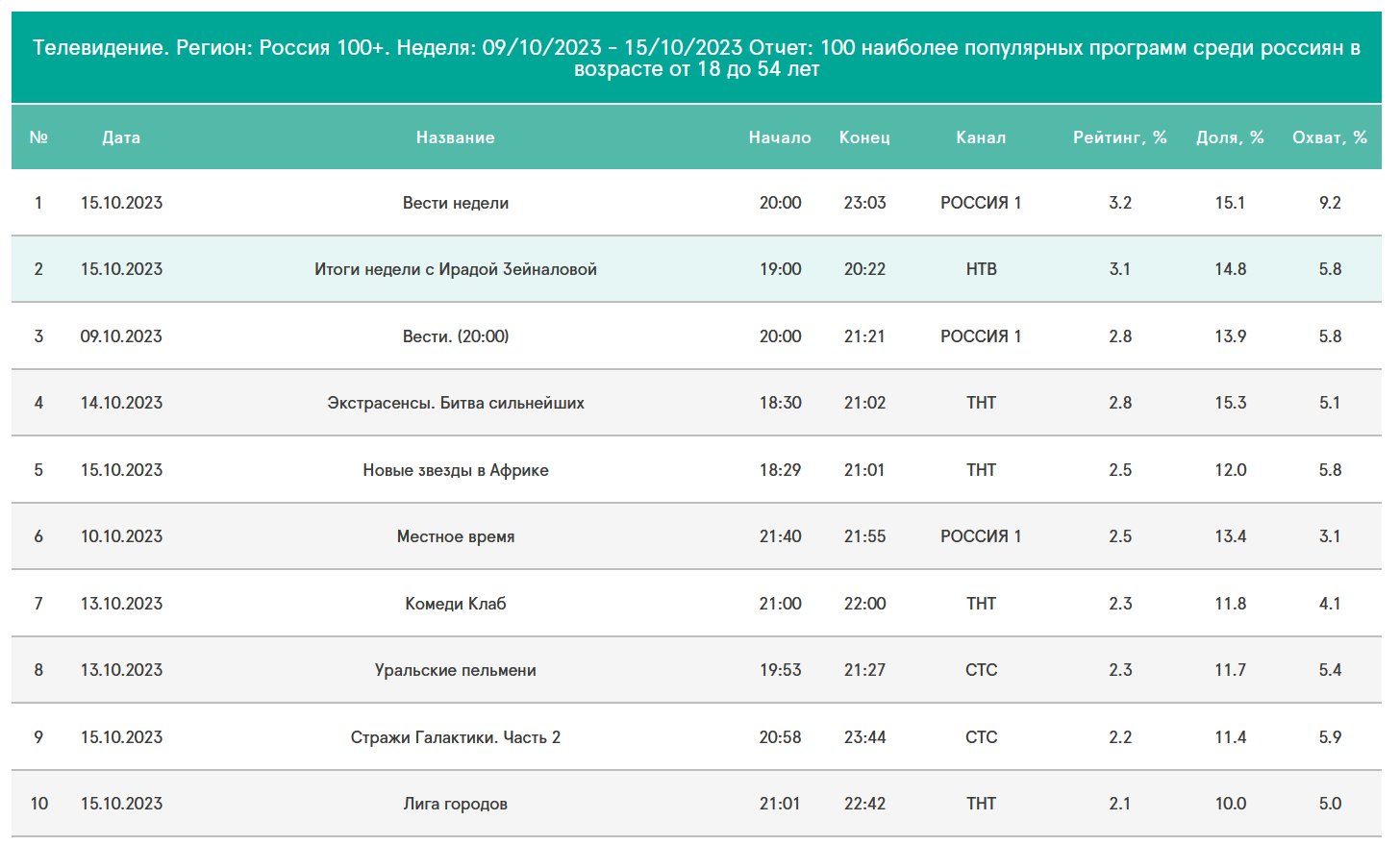Click rating 3.2 of Вести недели

(1120, 203)
